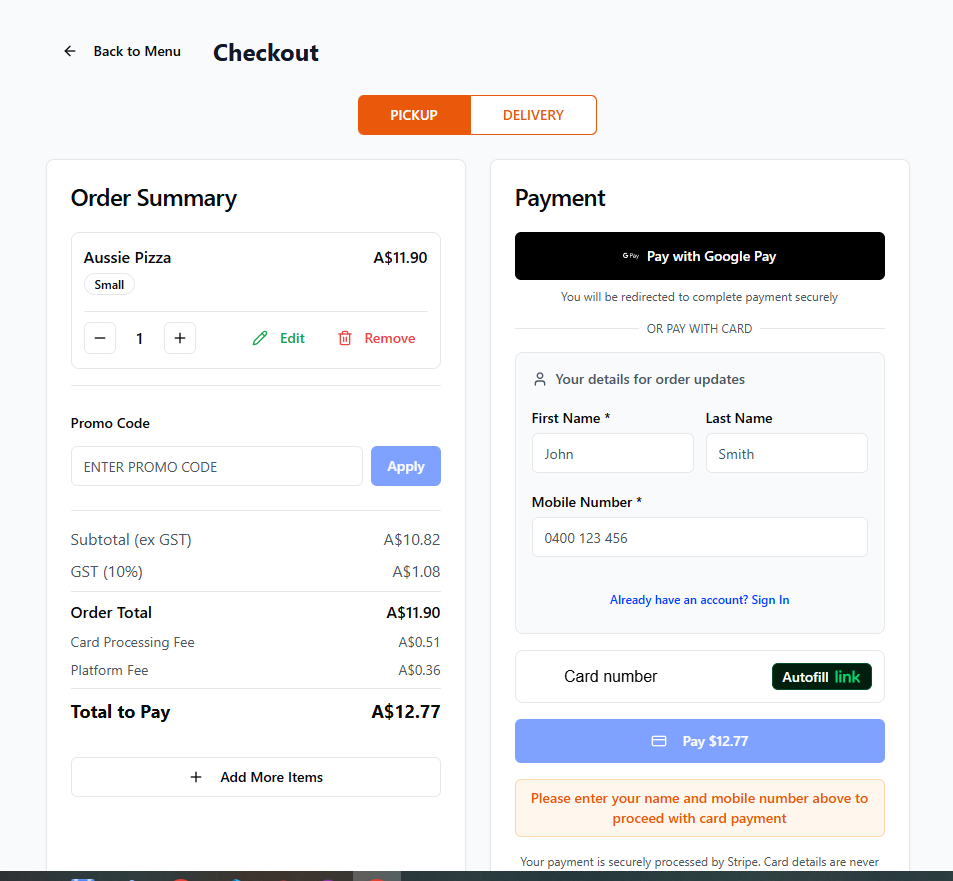The height and width of the screenshot is (881, 953).
Task: Select the PICKUP tab
Action: tap(414, 115)
